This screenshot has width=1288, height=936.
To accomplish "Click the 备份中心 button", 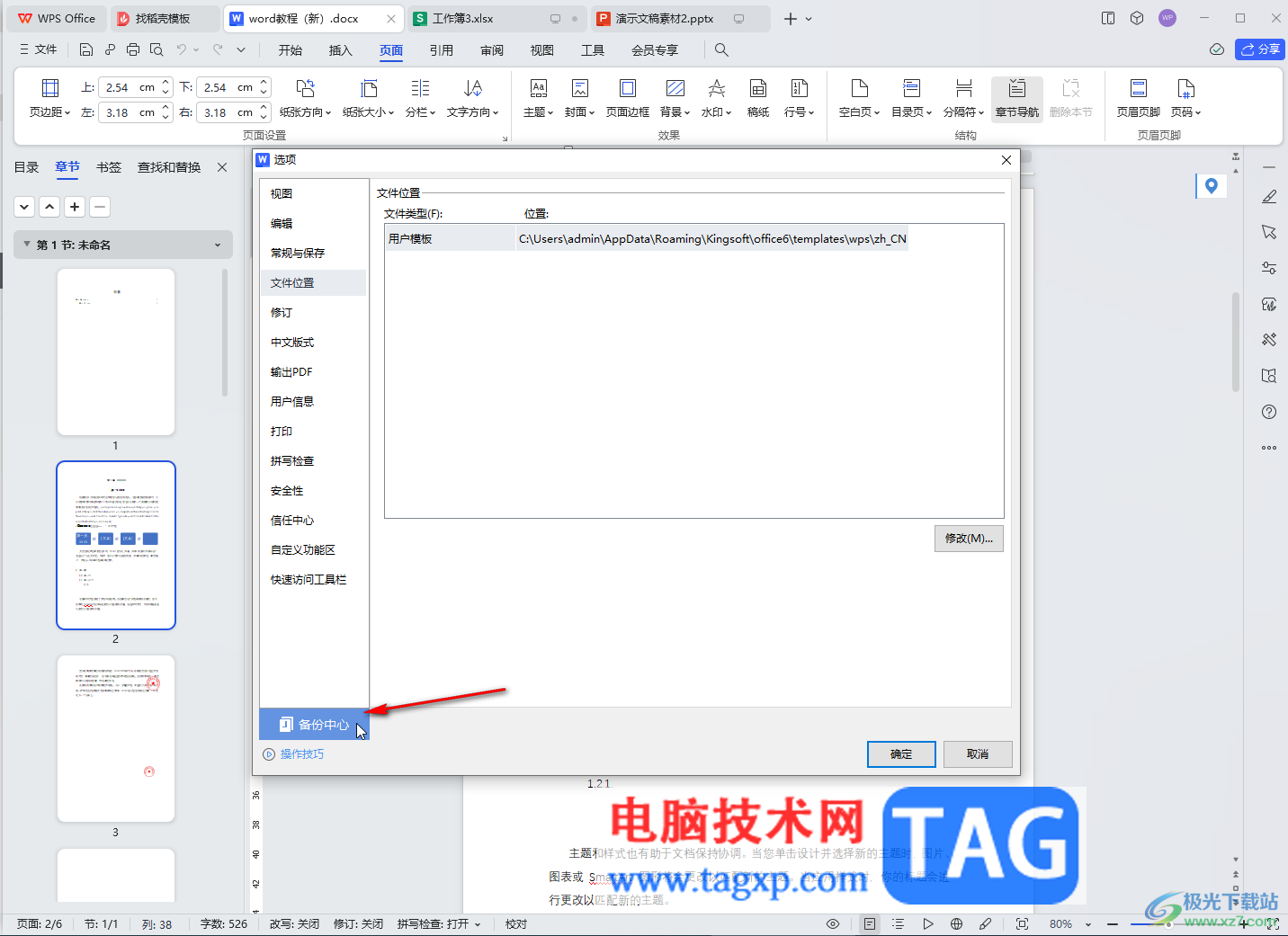I will tap(314, 724).
